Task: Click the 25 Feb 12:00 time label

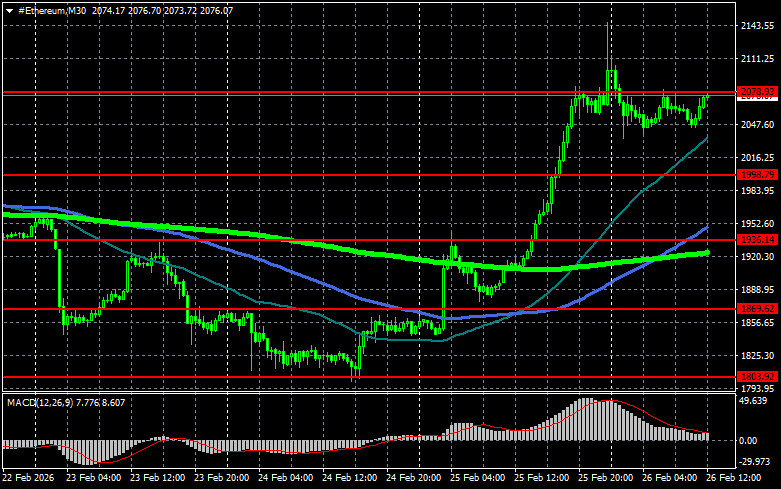Action: [x=541, y=478]
